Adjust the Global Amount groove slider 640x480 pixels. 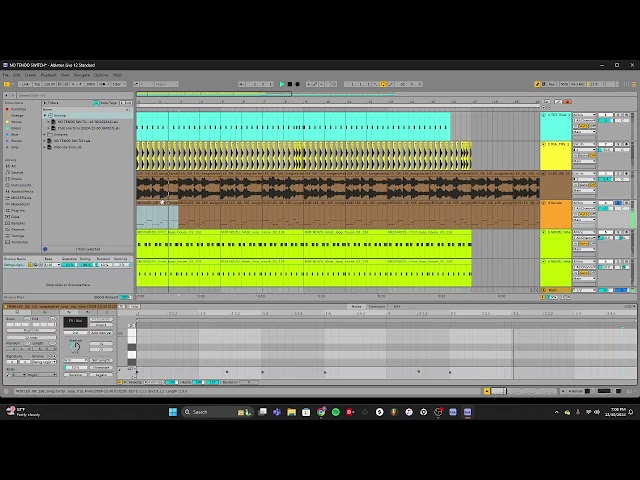click(x=125, y=297)
